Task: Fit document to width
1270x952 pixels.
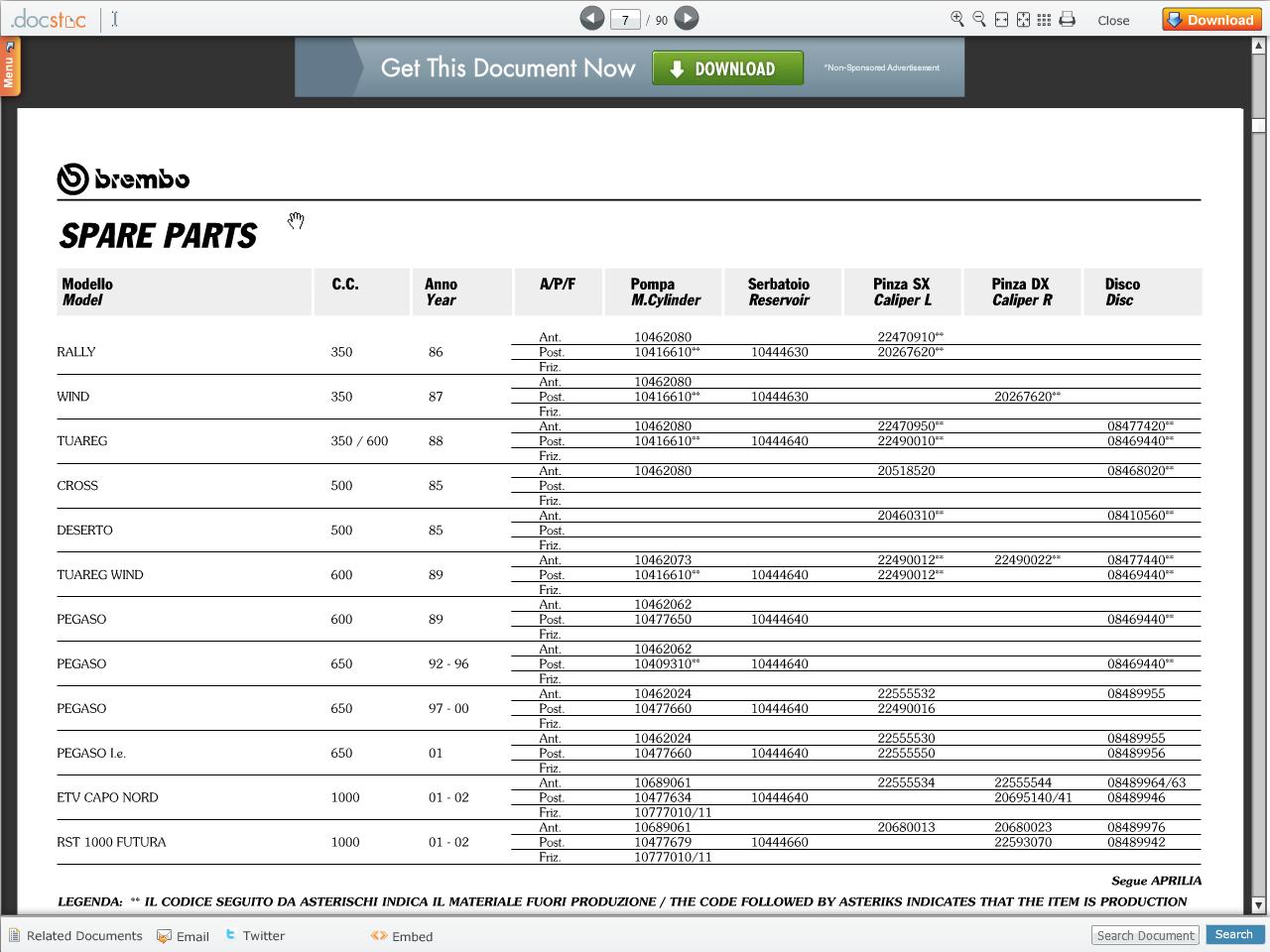Action: [x=1001, y=19]
